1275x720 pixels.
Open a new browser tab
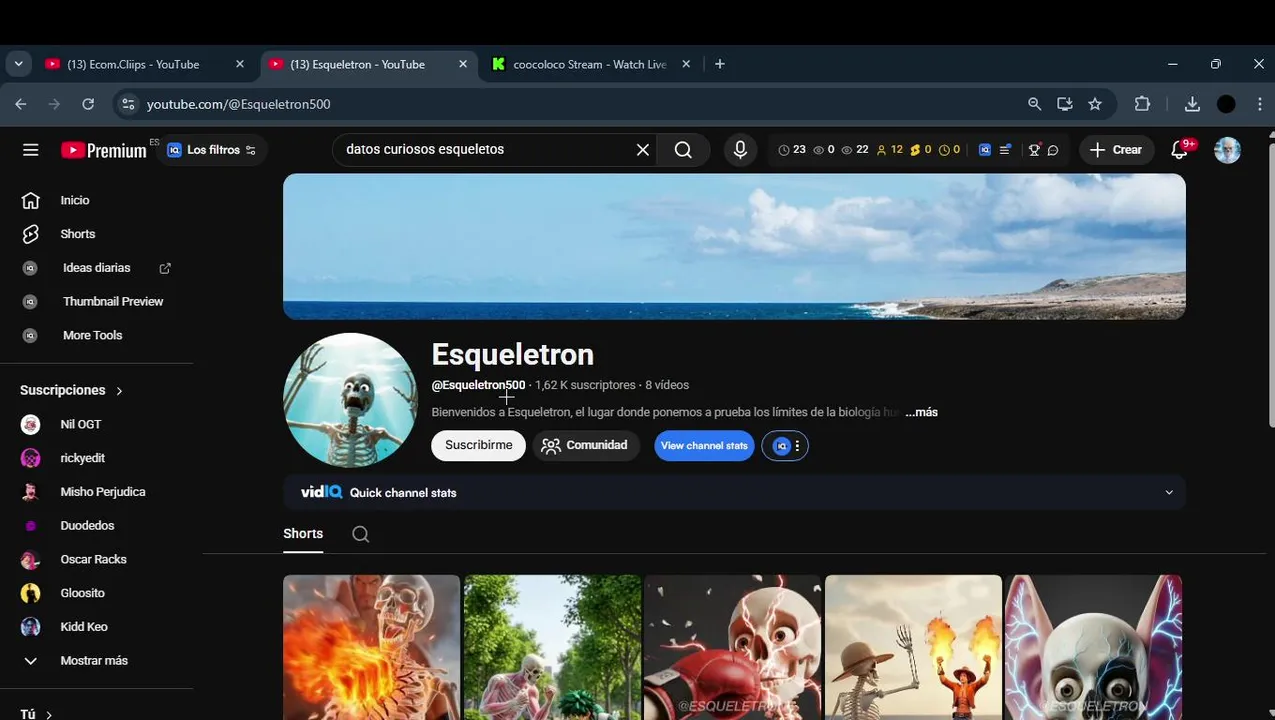tap(719, 64)
